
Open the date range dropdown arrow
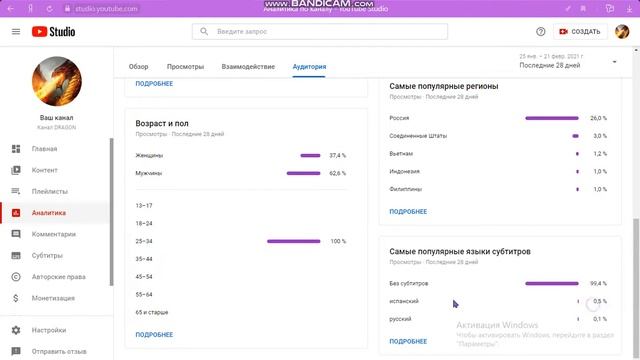click(x=614, y=62)
